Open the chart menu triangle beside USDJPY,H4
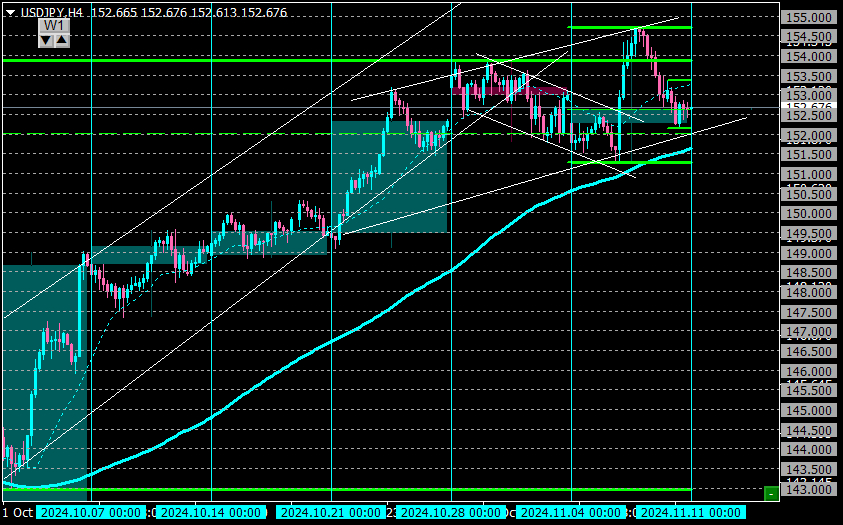The width and height of the screenshot is (843, 525). [x=11, y=13]
